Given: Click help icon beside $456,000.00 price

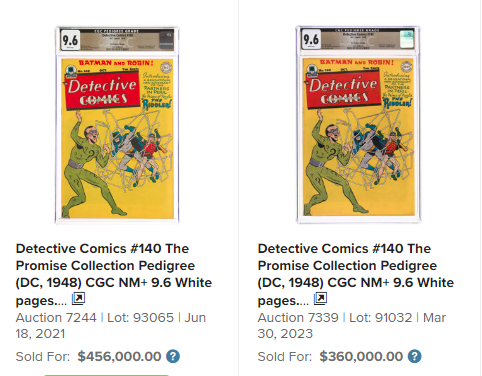Looking at the screenshot, I should (173, 357).
